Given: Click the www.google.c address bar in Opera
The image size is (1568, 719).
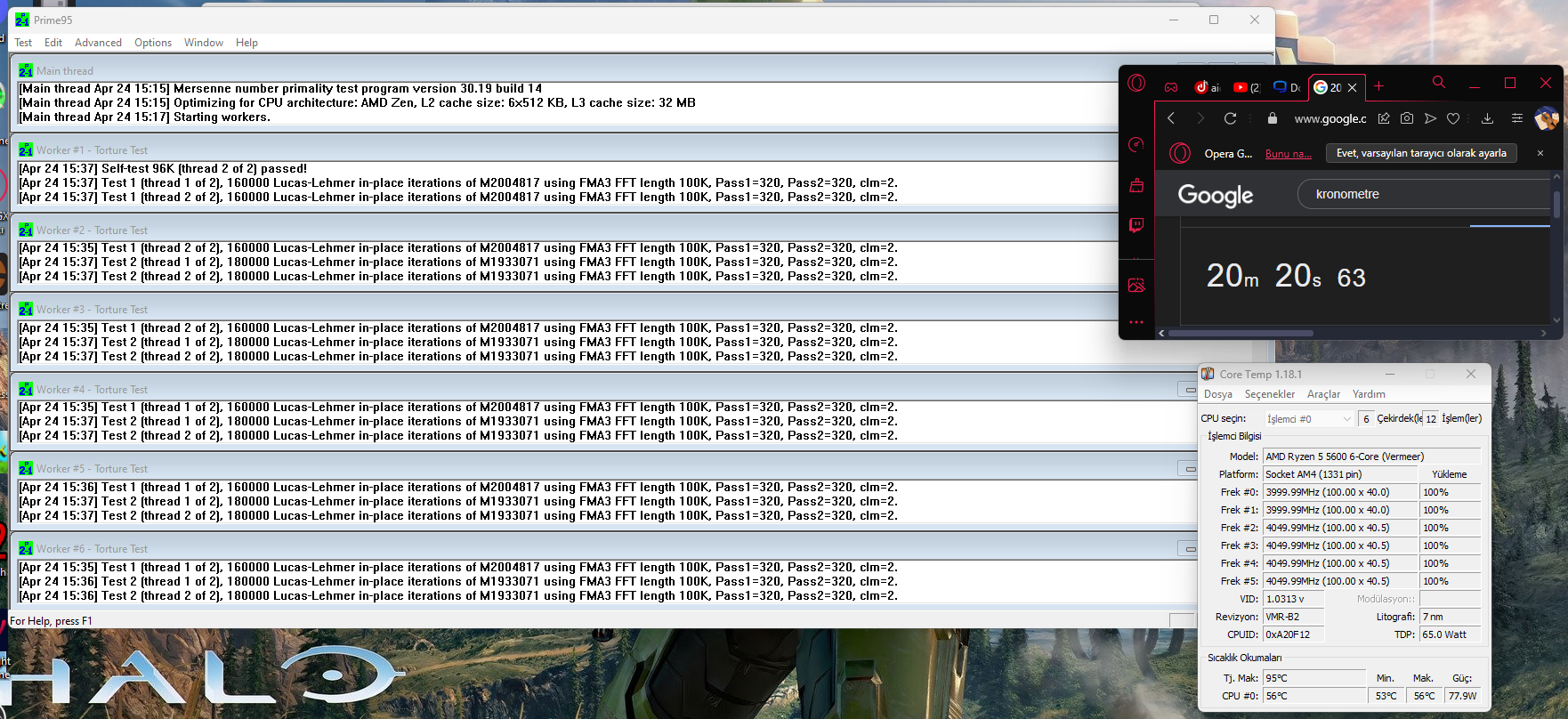Looking at the screenshot, I should (1330, 118).
